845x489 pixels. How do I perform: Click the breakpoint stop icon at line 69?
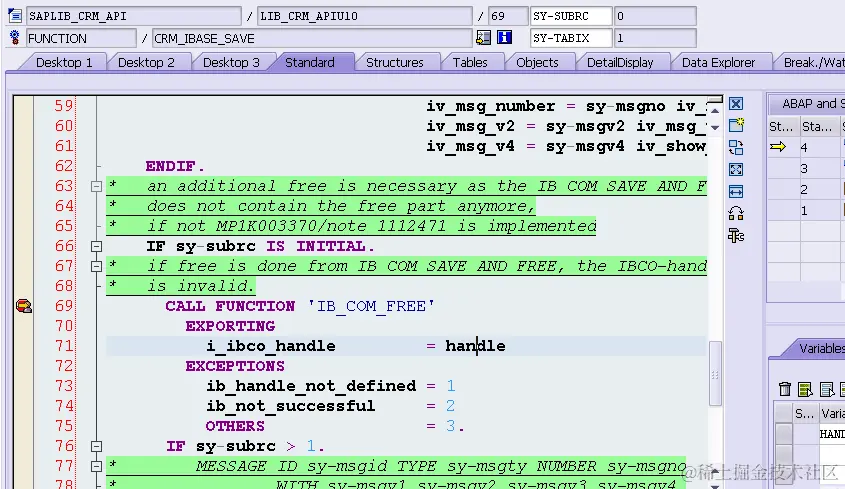[24, 306]
